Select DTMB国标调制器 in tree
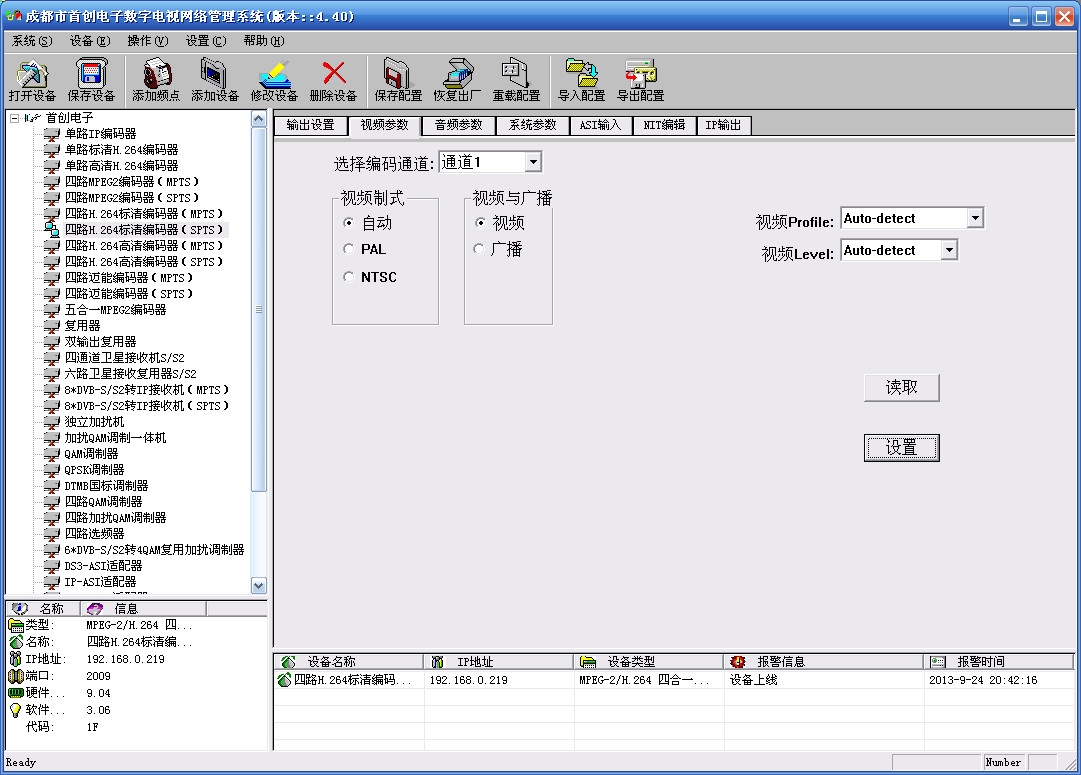Viewport: 1081px width, 775px height. (106, 486)
